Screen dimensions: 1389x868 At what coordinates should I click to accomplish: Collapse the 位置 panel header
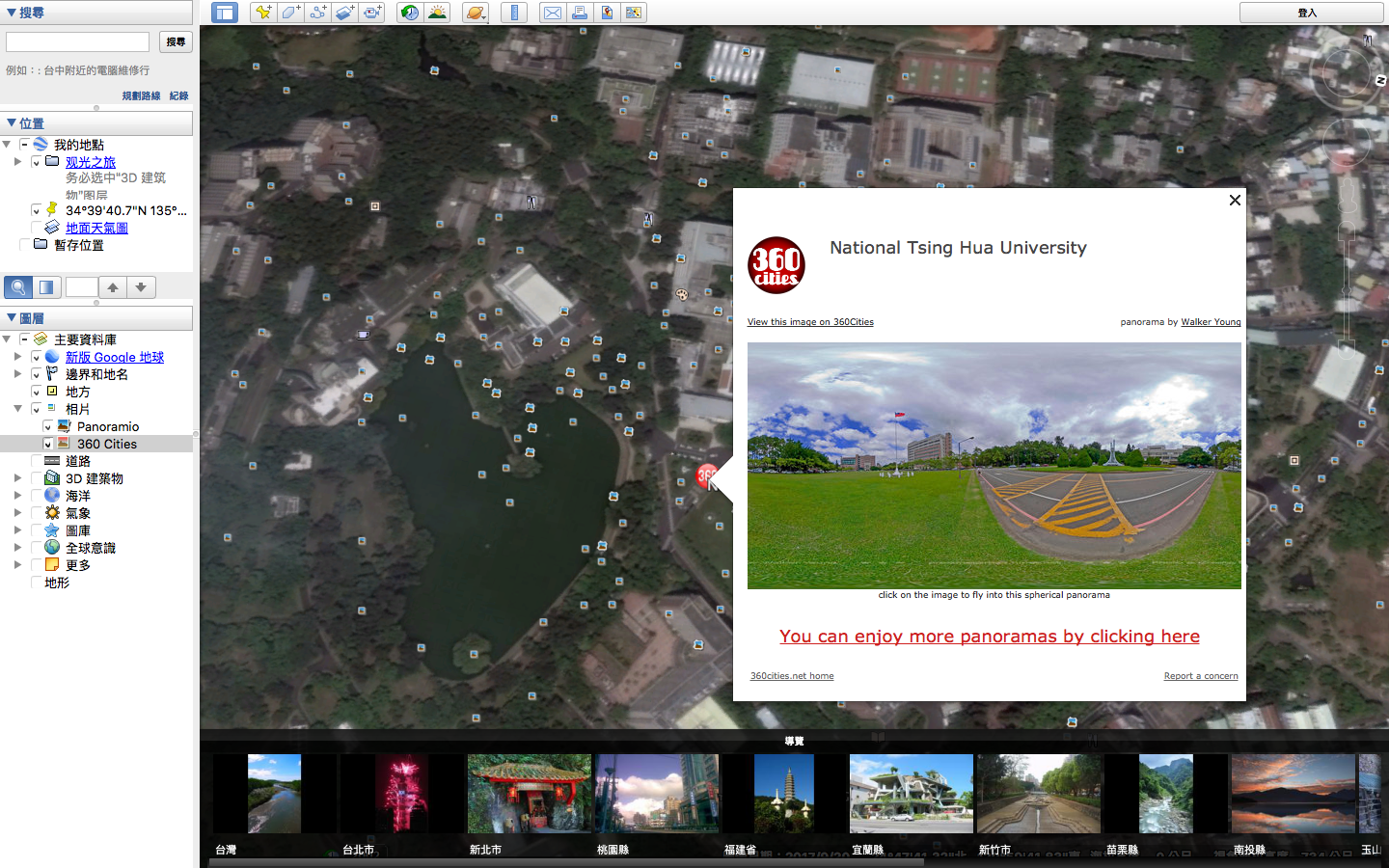click(96, 123)
